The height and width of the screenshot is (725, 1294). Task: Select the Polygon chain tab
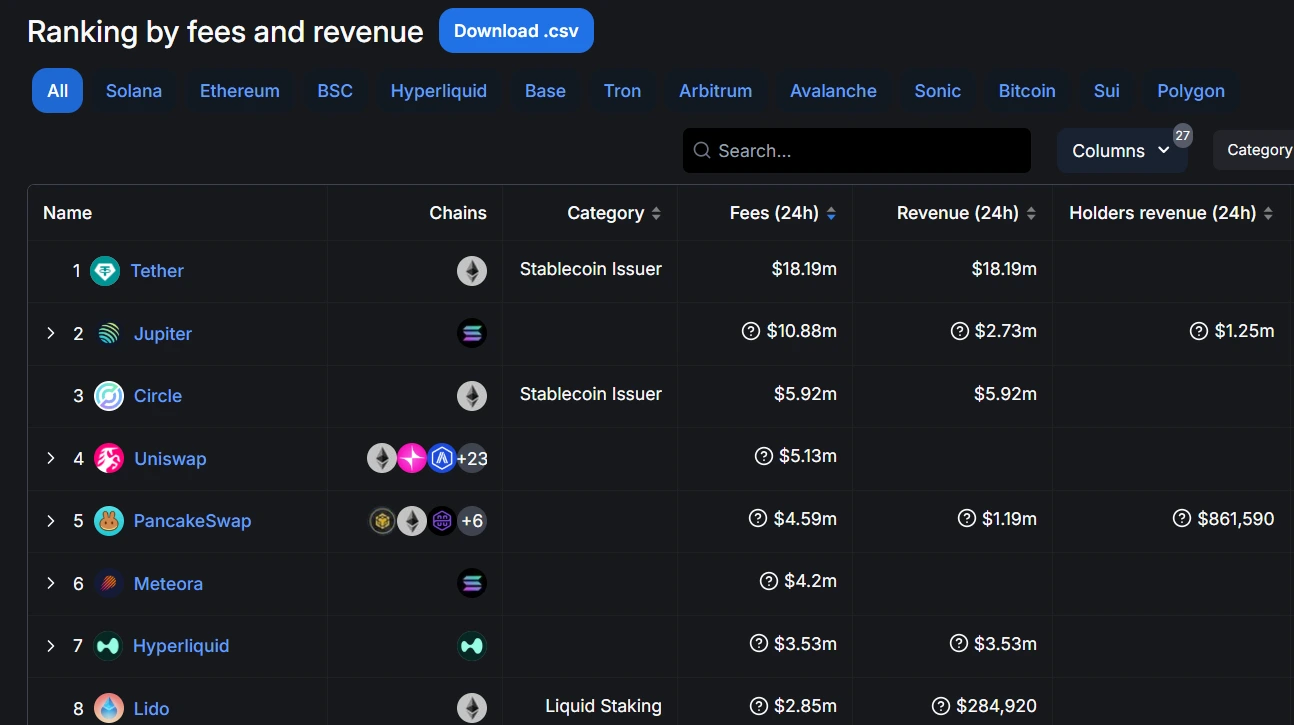click(x=1191, y=91)
